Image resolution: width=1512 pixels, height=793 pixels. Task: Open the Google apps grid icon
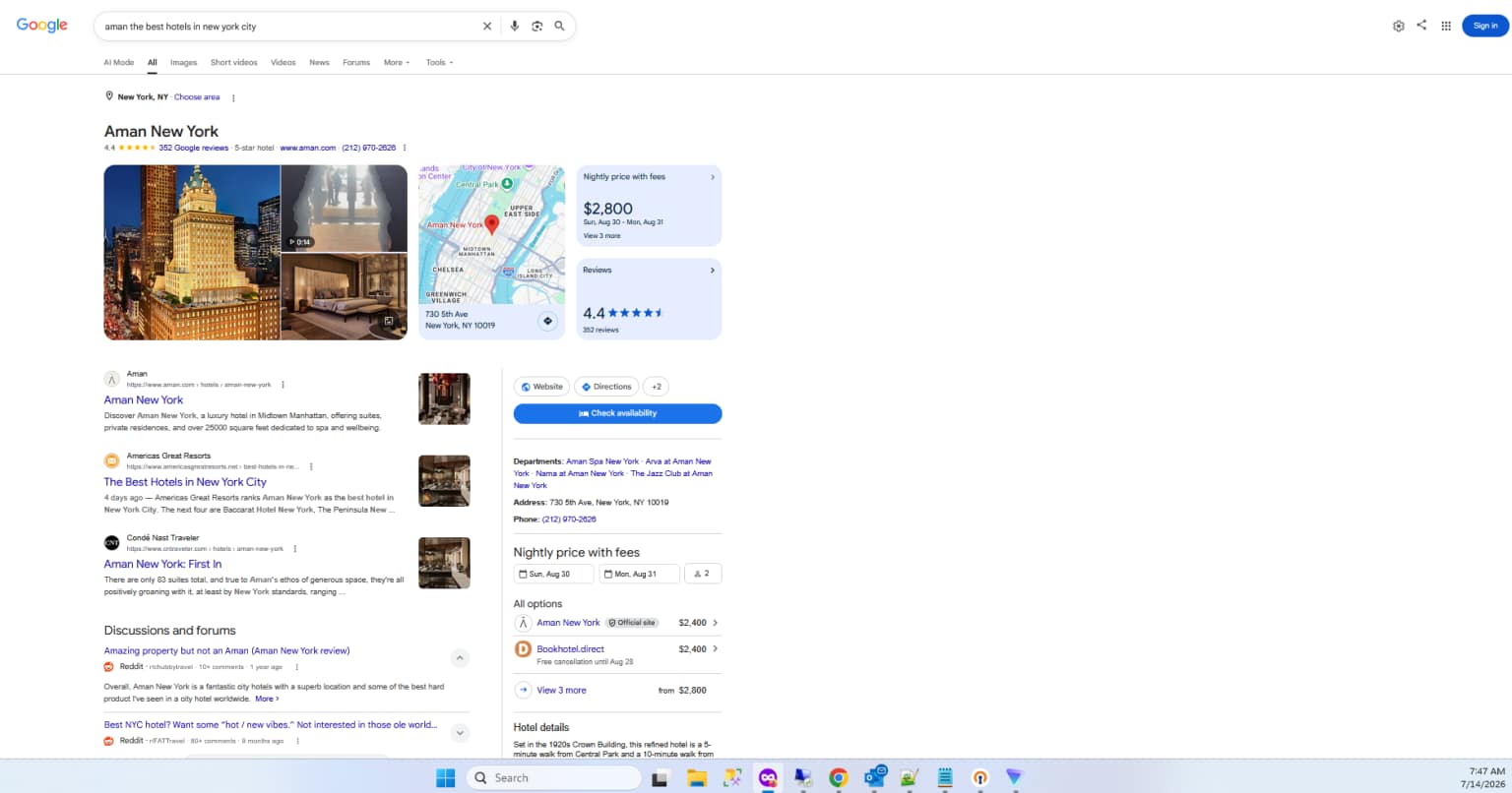click(x=1446, y=26)
